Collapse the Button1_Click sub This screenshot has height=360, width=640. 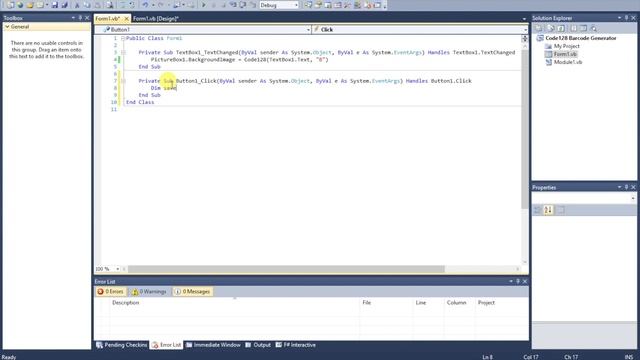tap(123, 81)
